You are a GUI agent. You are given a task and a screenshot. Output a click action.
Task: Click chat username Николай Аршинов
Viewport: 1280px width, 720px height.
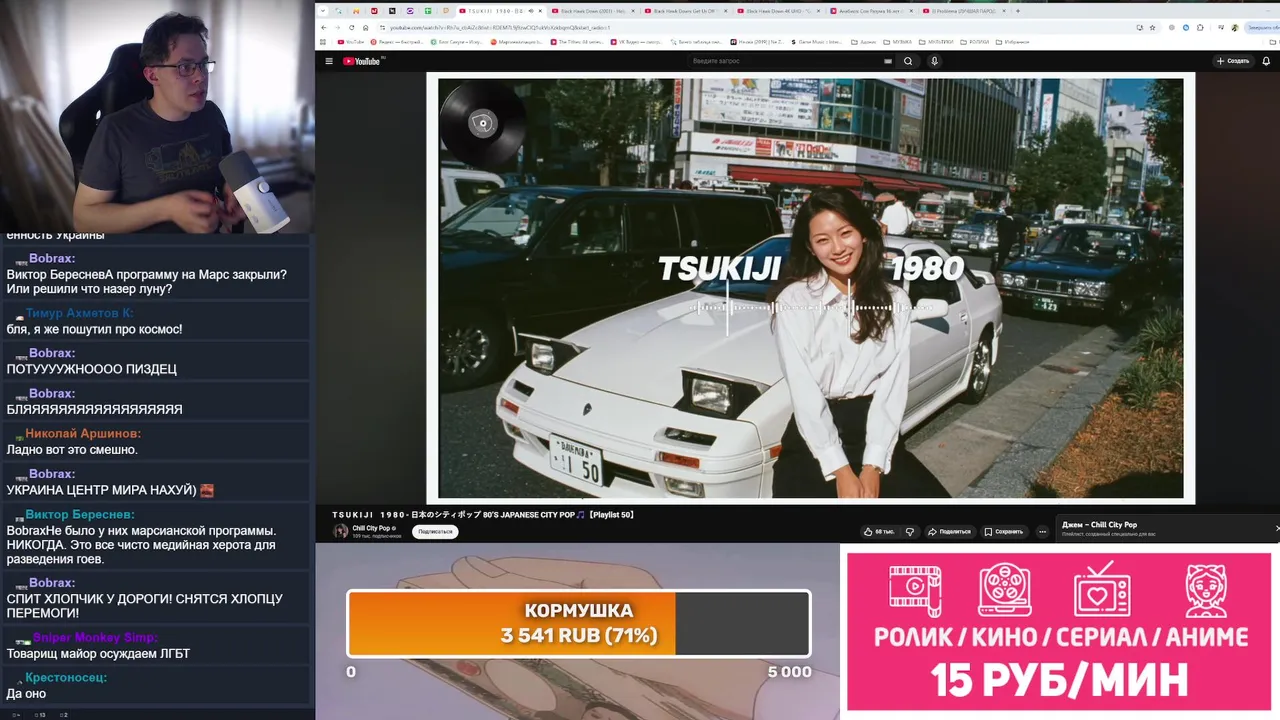pos(83,433)
